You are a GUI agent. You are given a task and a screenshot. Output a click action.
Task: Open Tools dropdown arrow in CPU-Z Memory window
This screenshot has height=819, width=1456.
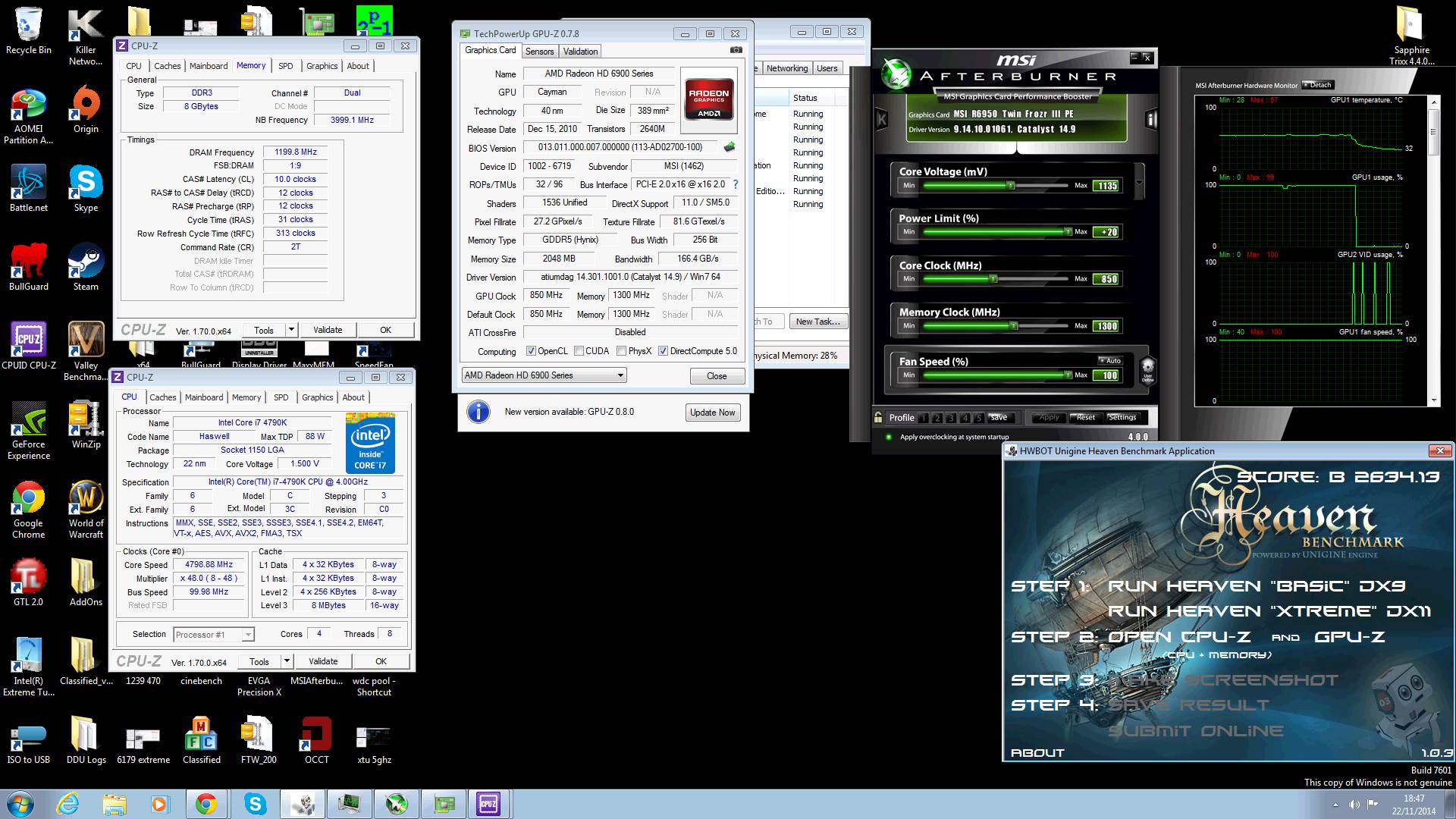tap(290, 330)
